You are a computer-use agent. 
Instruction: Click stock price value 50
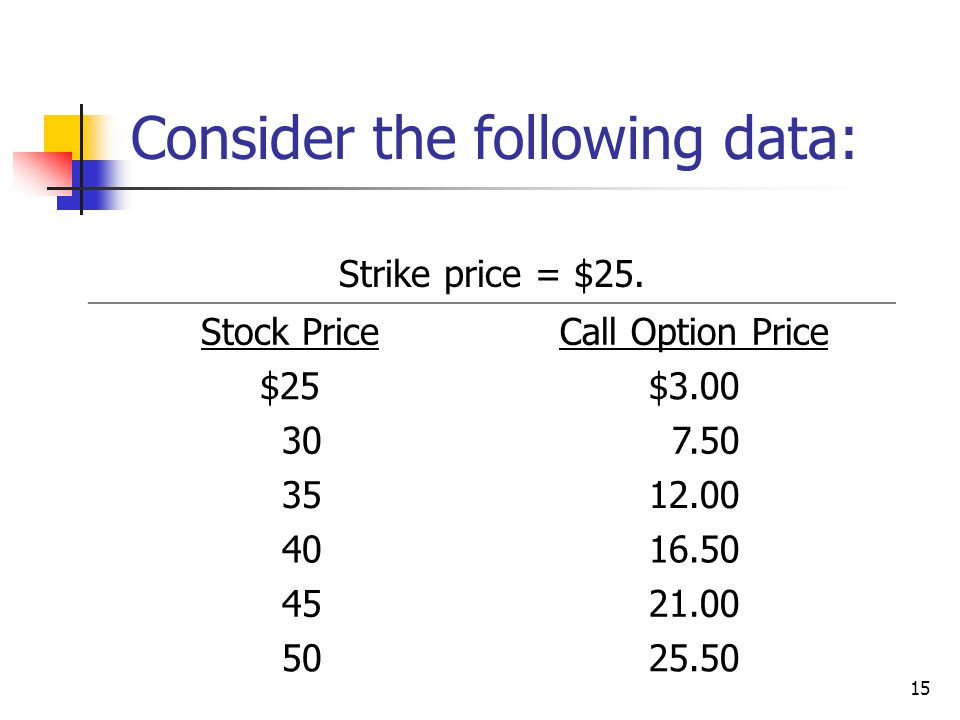[301, 659]
